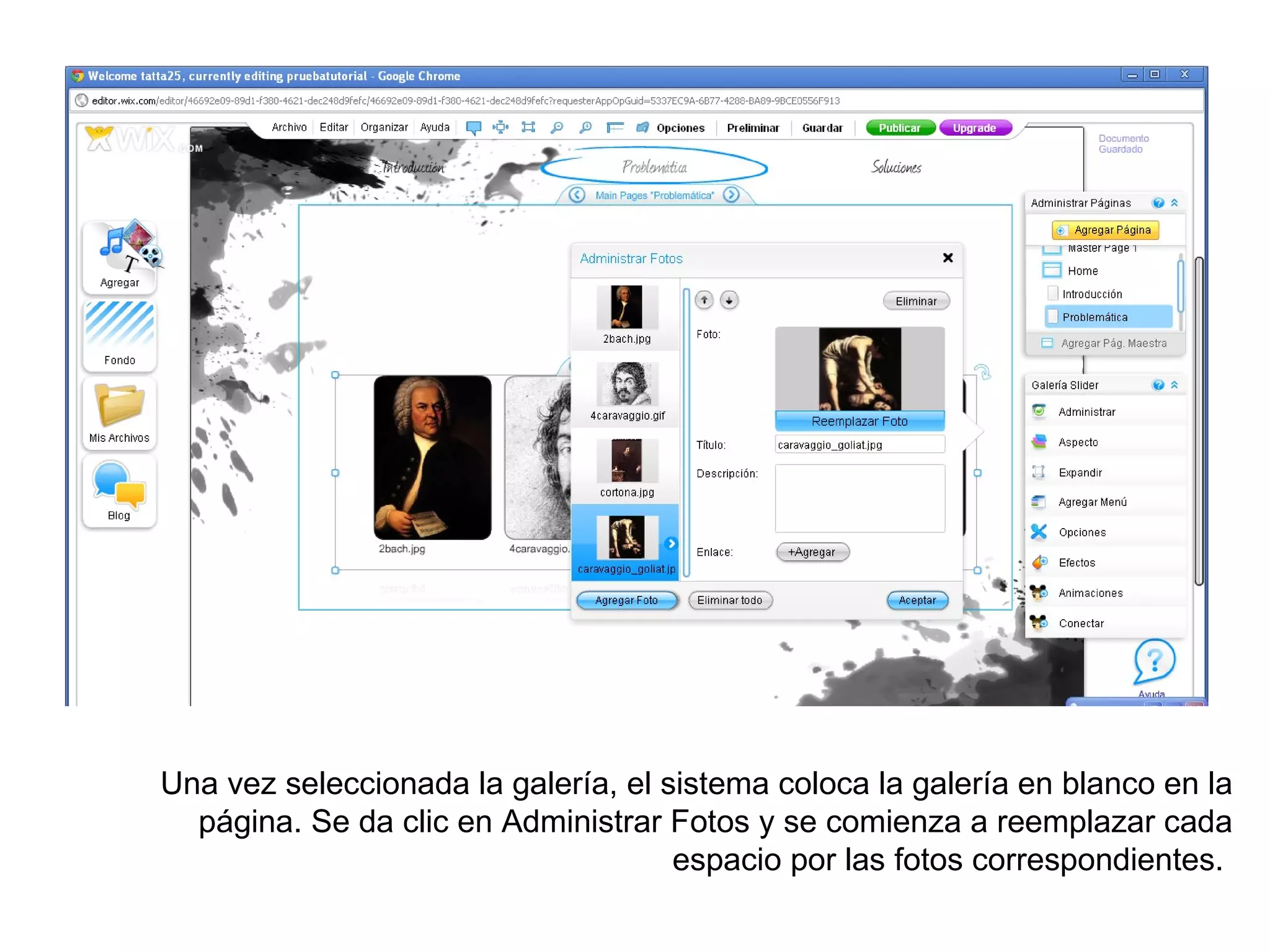Click Guardar to save document
Image resolution: width=1270 pixels, height=952 pixels.
pos(822,128)
